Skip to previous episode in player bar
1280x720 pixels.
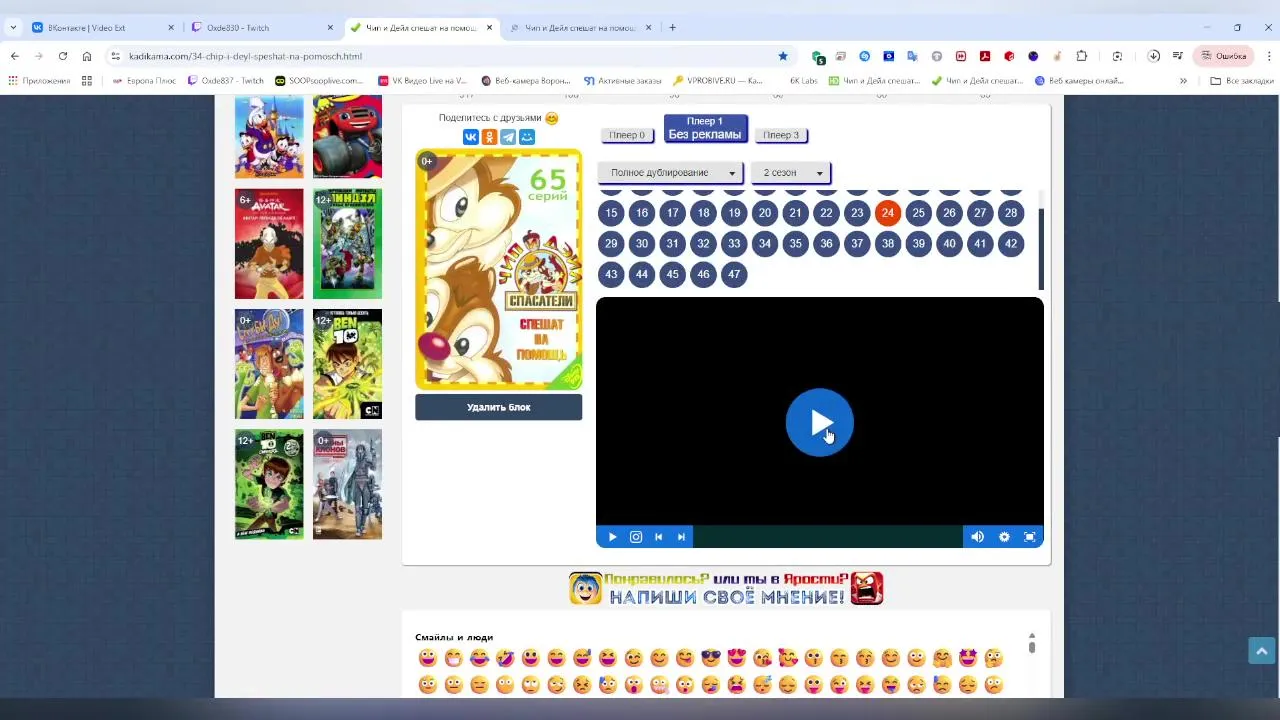tap(658, 537)
